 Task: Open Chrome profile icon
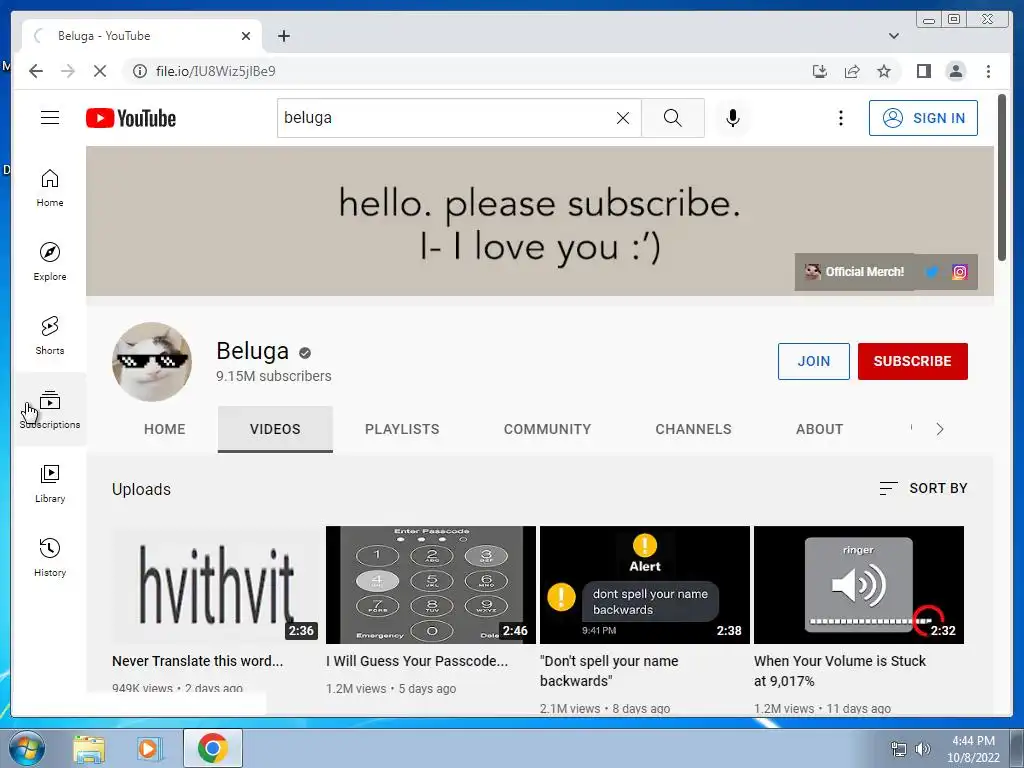[x=955, y=71]
